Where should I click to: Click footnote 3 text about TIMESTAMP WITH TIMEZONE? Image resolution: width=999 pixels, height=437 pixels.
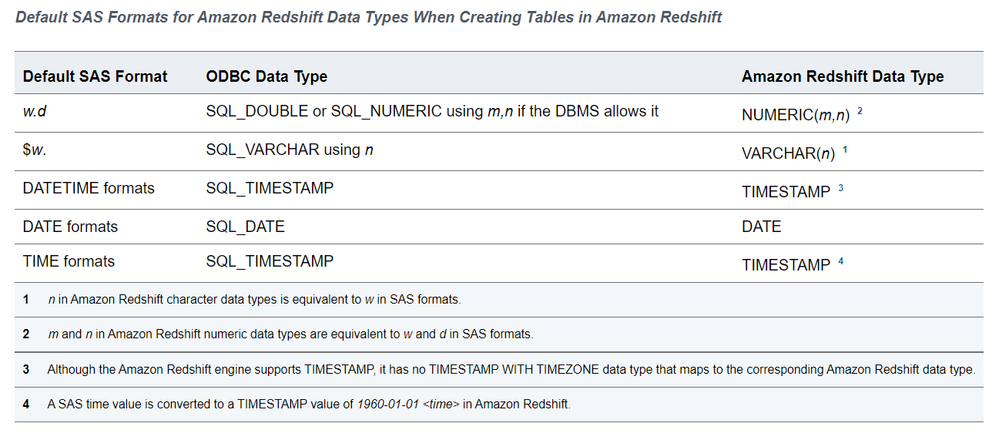click(x=510, y=369)
